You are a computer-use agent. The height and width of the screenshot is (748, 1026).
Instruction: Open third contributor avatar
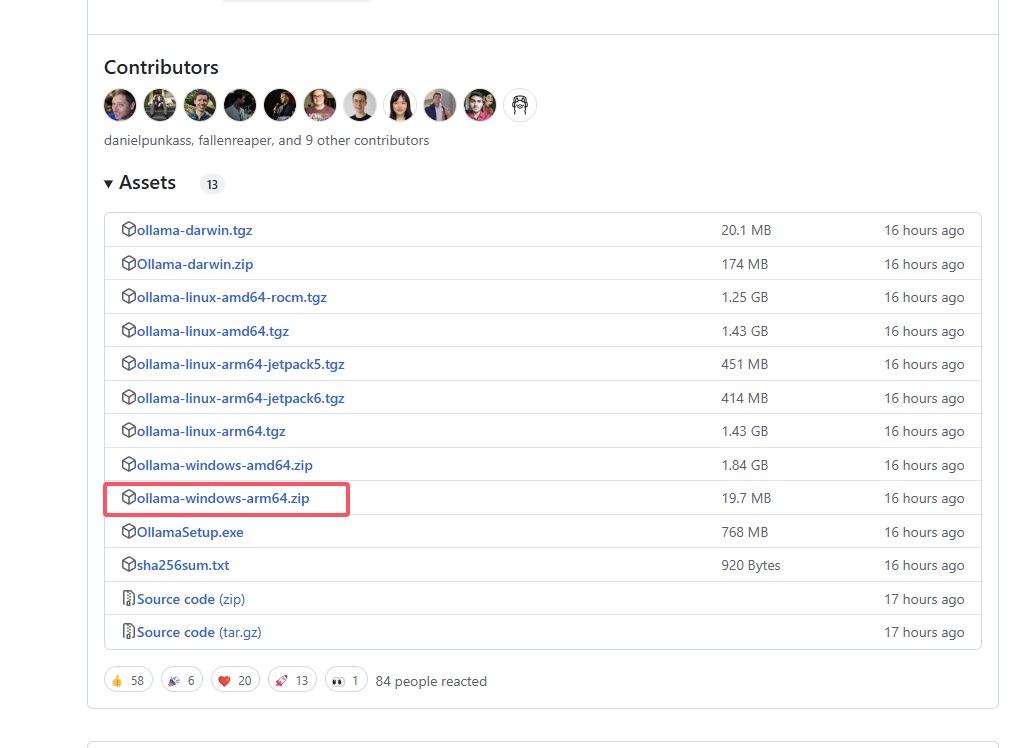click(200, 105)
